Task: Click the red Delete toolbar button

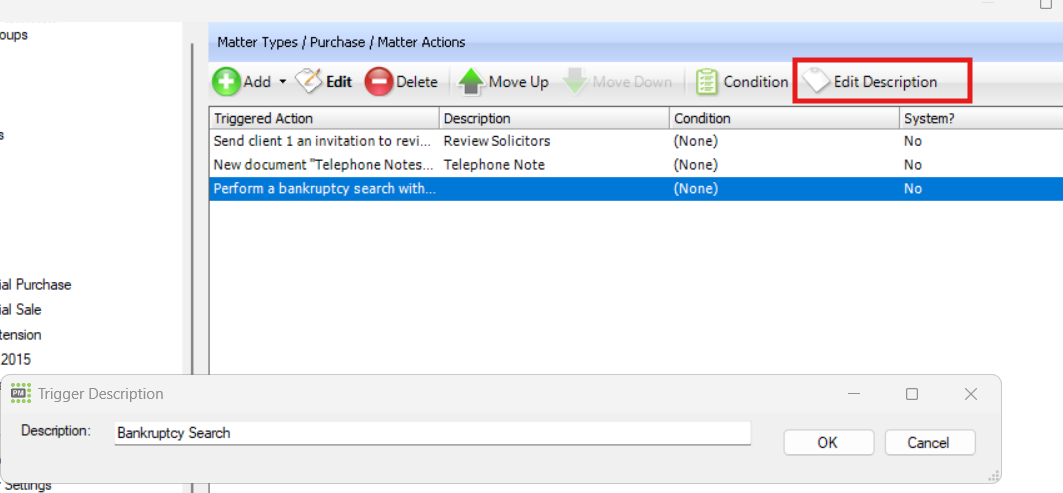Action: [401, 82]
